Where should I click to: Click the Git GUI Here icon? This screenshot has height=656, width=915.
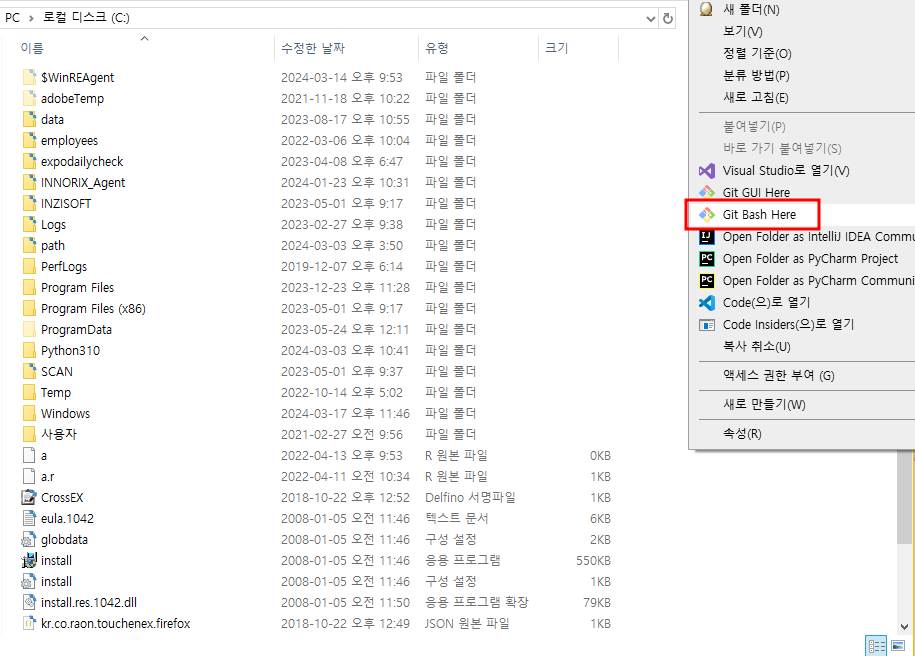(x=707, y=193)
